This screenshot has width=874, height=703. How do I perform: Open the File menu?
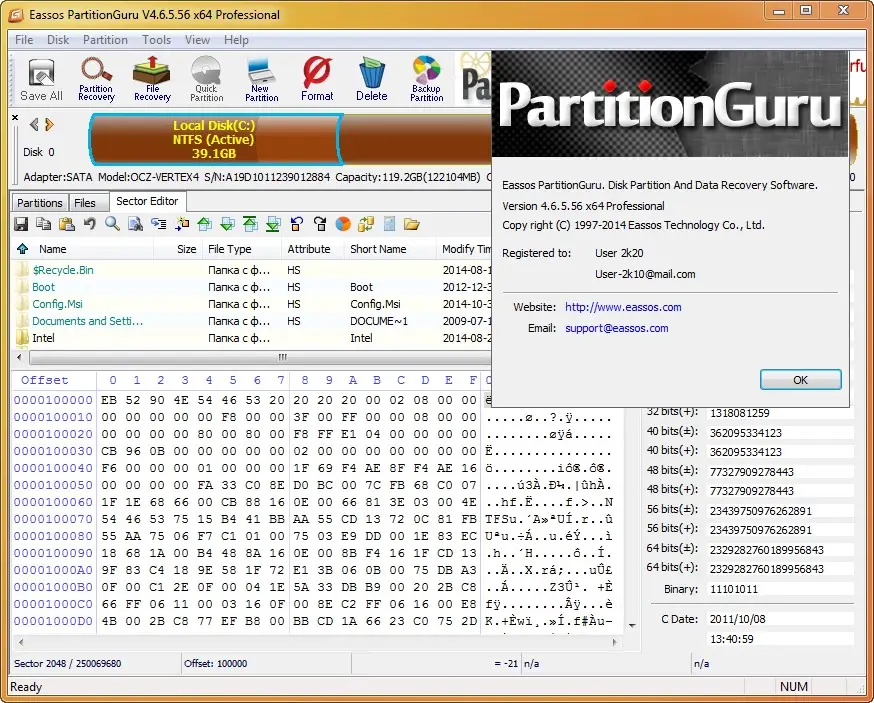click(24, 40)
